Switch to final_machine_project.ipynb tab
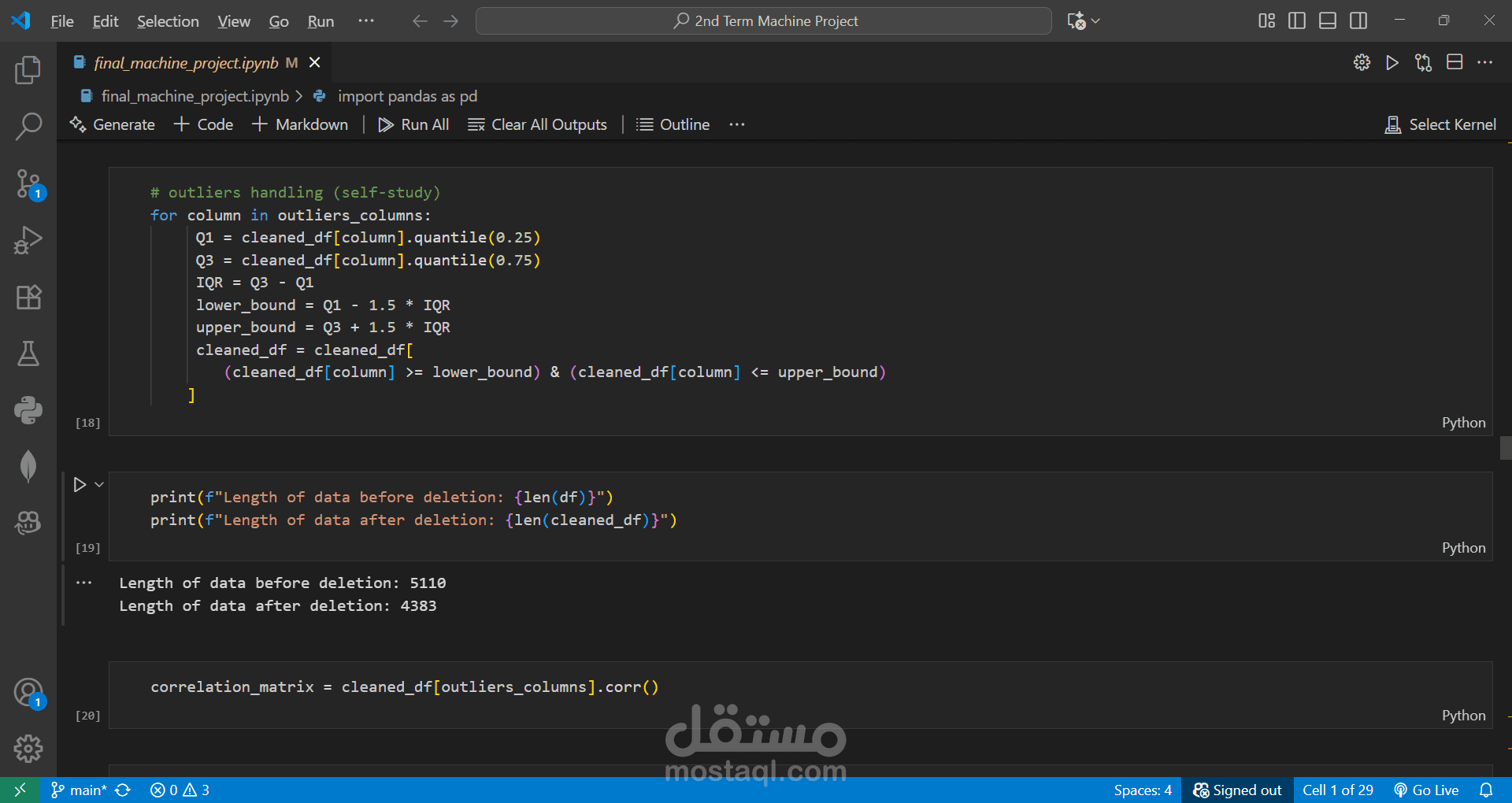This screenshot has height=803, width=1512. coord(186,63)
